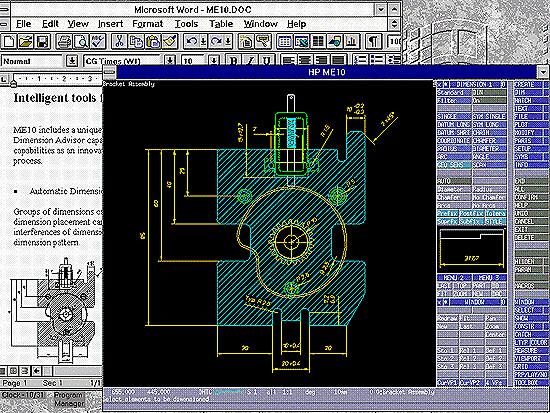Open the View menu in Word
This screenshot has height=413, width=550.
click(x=78, y=24)
